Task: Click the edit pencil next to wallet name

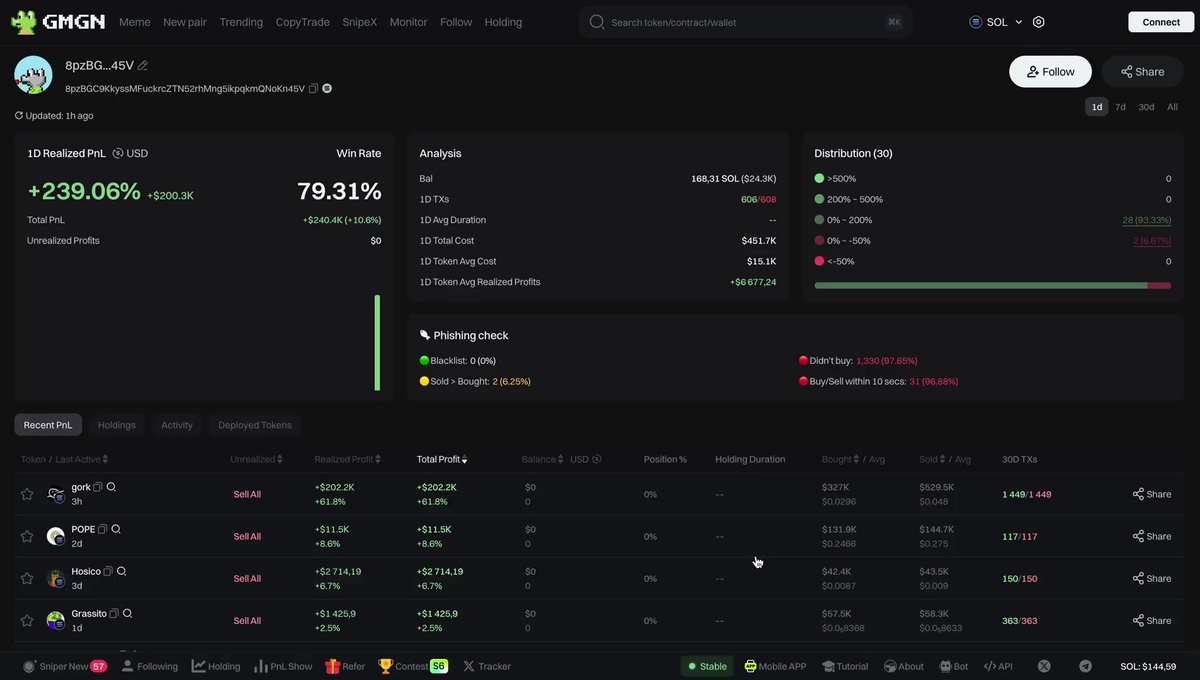Action: click(143, 66)
